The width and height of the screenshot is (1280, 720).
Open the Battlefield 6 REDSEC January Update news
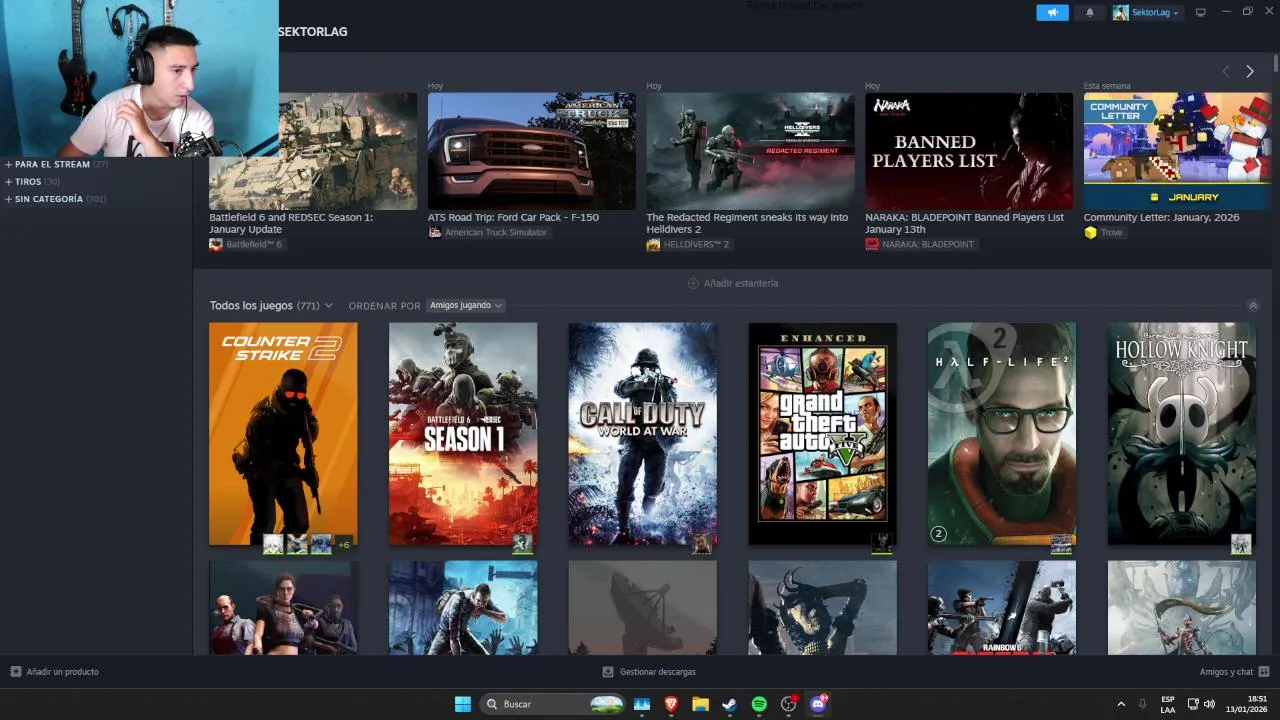click(313, 151)
